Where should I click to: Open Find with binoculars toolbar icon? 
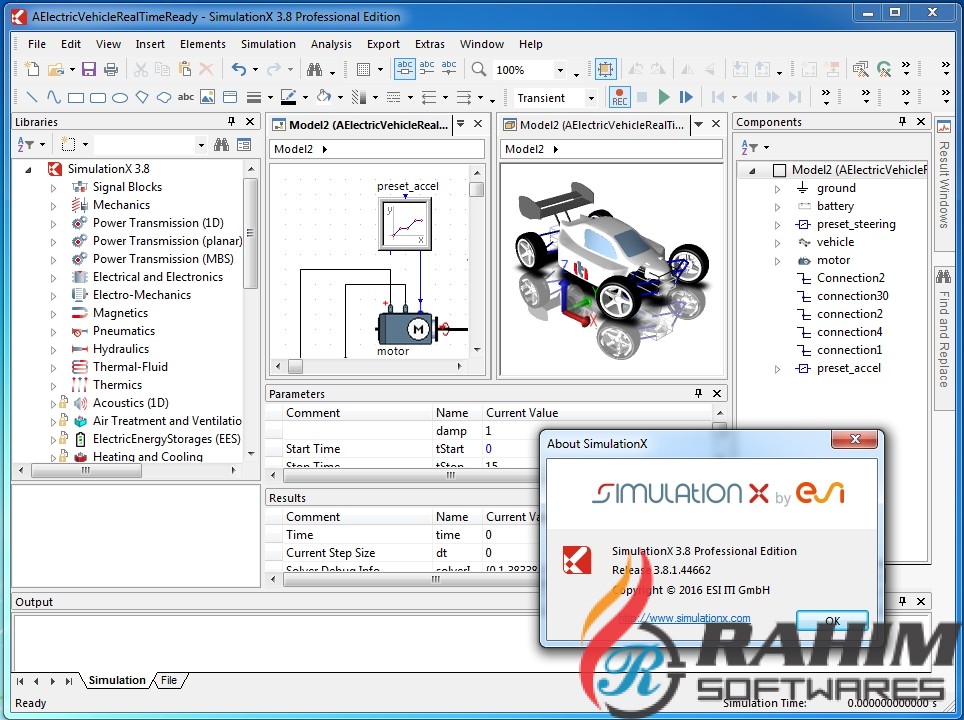coord(315,69)
